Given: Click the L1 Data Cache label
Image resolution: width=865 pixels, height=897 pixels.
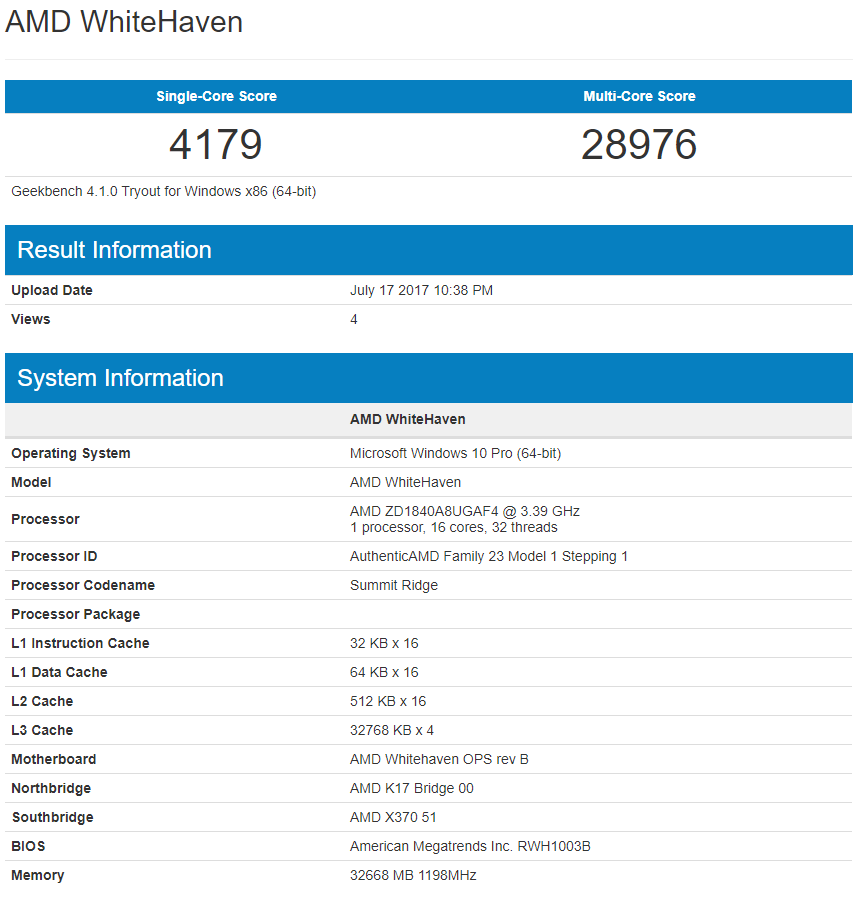Looking at the screenshot, I should coord(59,672).
